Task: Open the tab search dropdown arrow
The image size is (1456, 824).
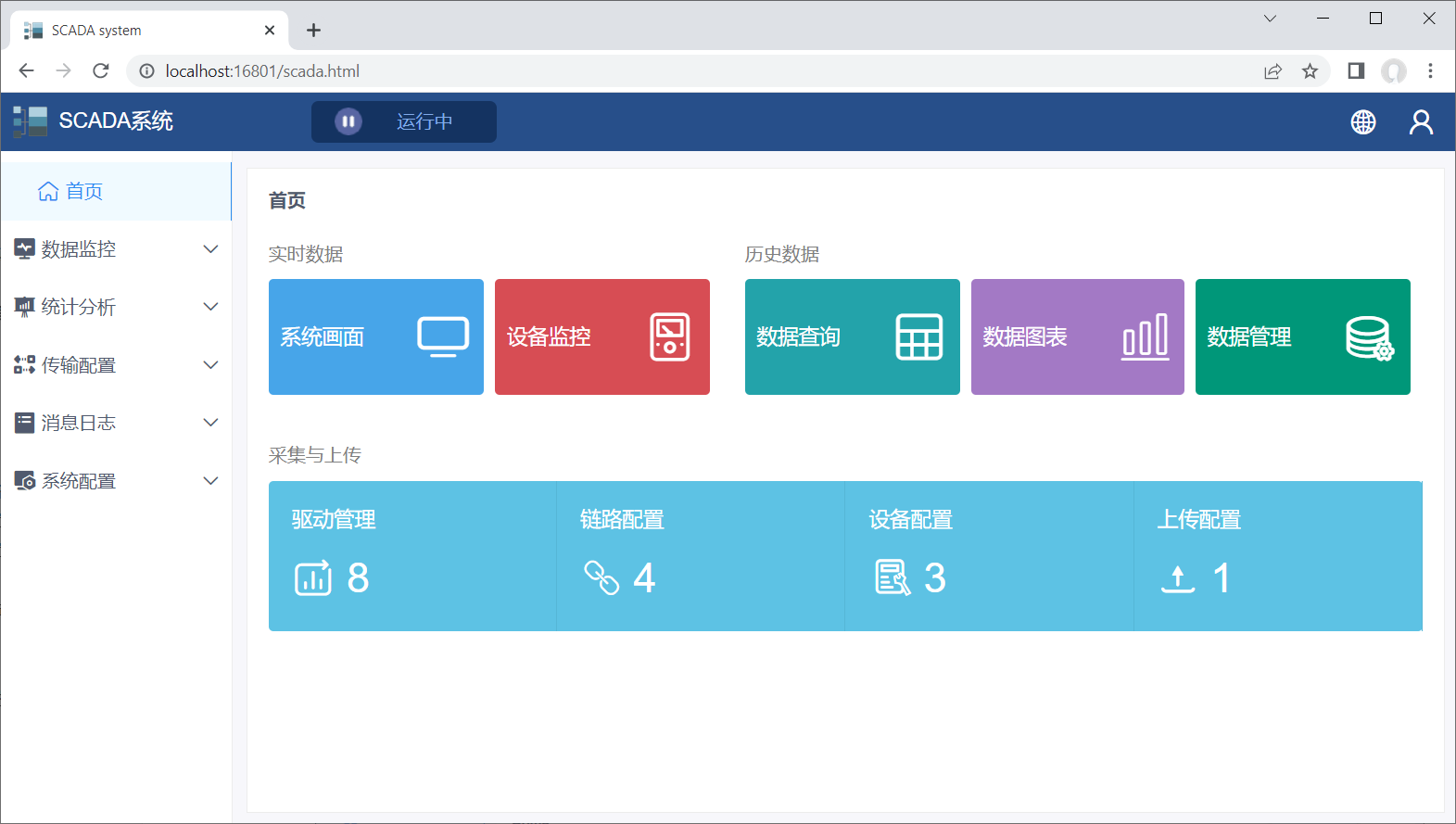Action: [1270, 19]
